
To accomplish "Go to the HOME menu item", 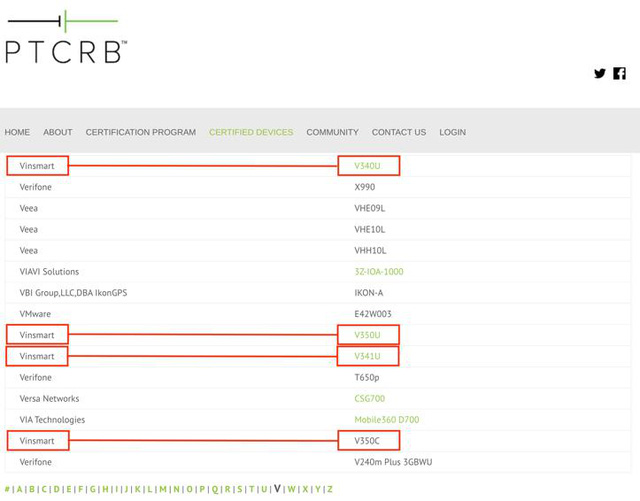I will [x=17, y=132].
